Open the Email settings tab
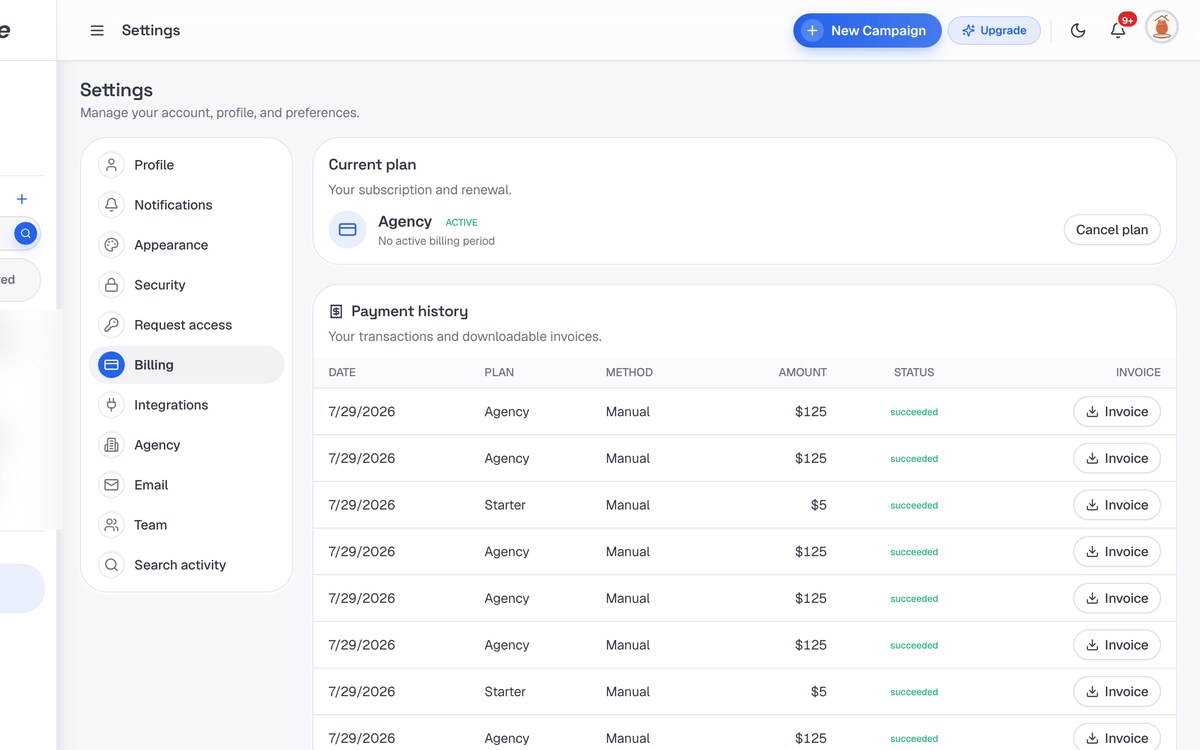 tap(187, 485)
